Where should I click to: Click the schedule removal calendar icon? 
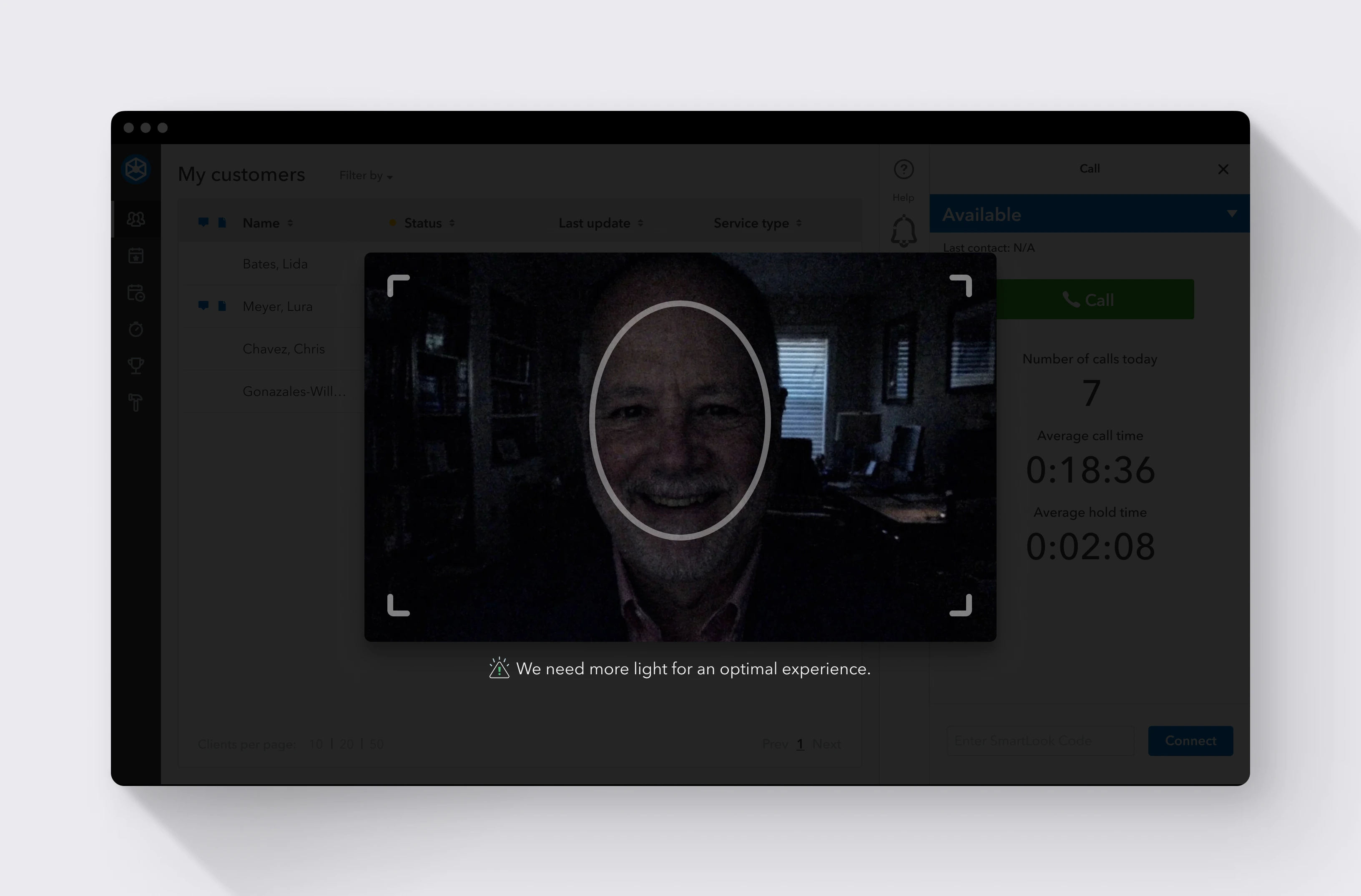(136, 293)
